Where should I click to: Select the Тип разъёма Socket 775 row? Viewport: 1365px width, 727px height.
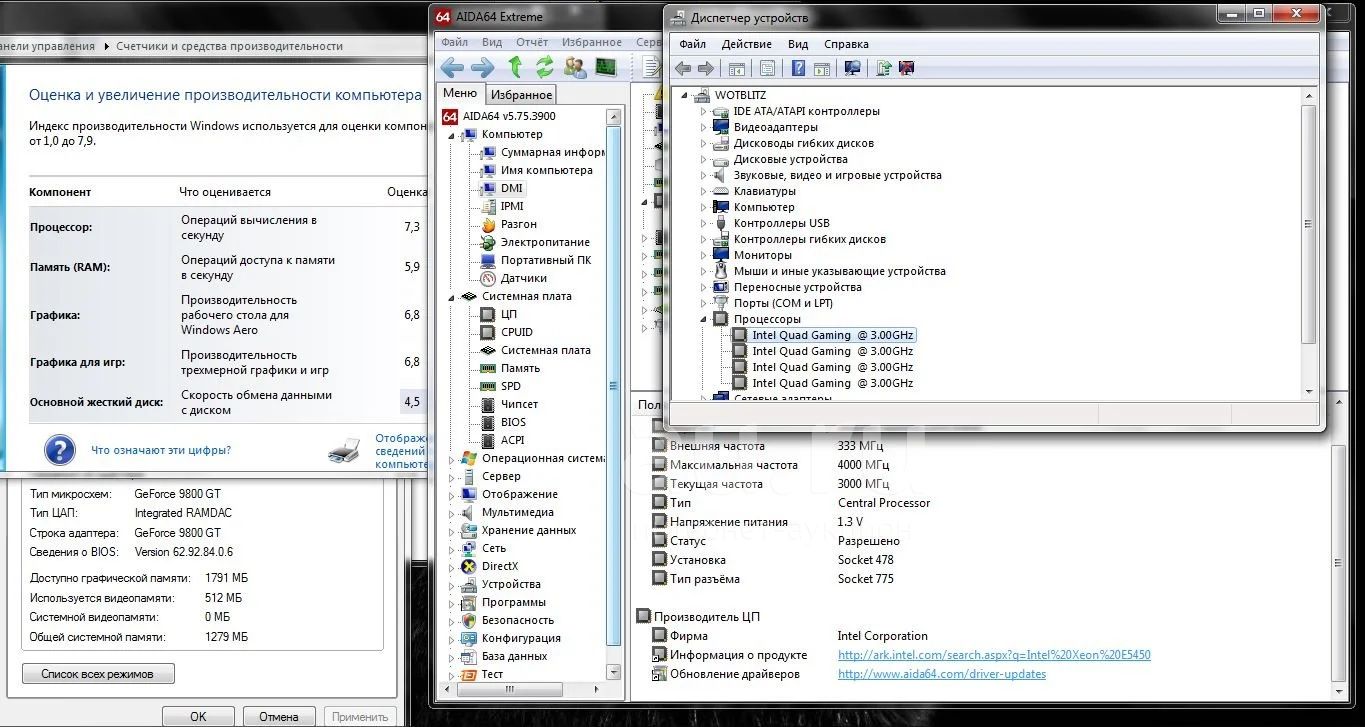point(773,579)
